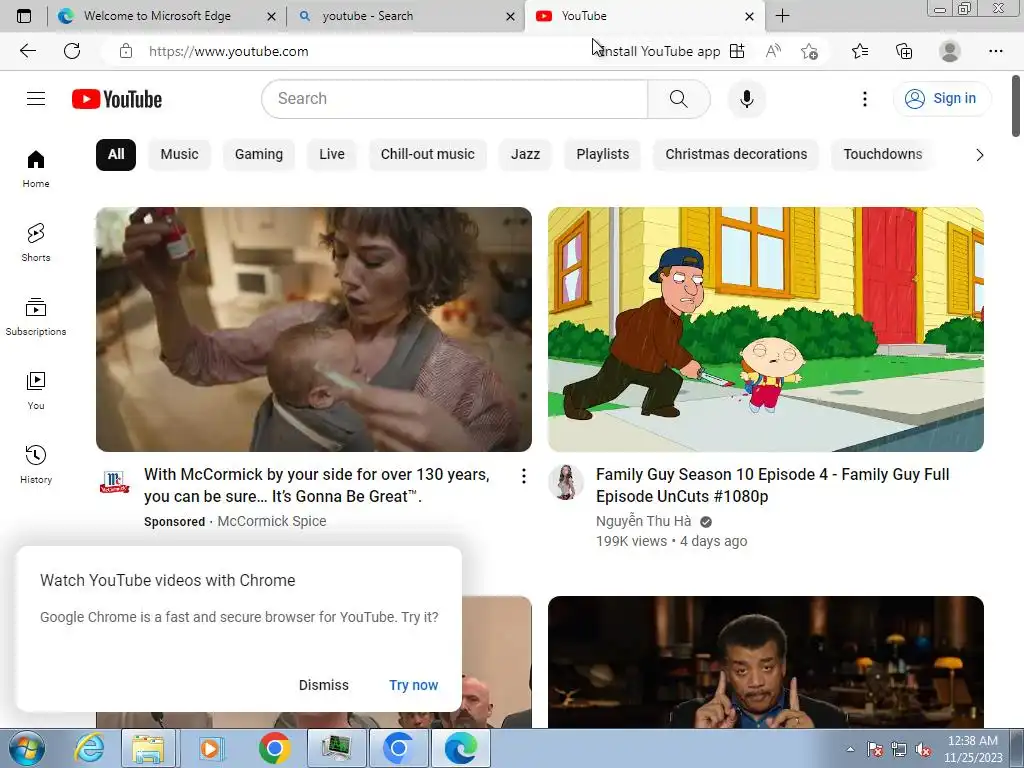This screenshot has width=1024, height=768.
Task: Select the All filter chip
Action: [116, 155]
